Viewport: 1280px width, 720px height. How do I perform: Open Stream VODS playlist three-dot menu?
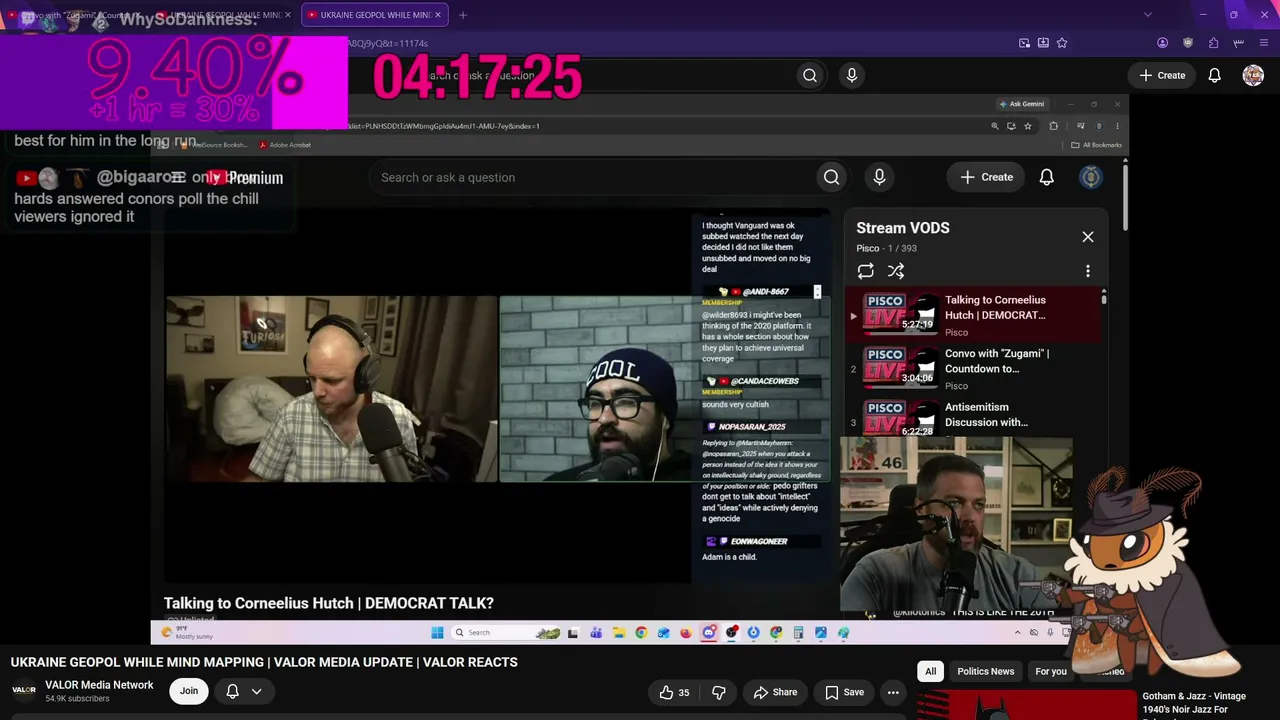tap(1088, 271)
